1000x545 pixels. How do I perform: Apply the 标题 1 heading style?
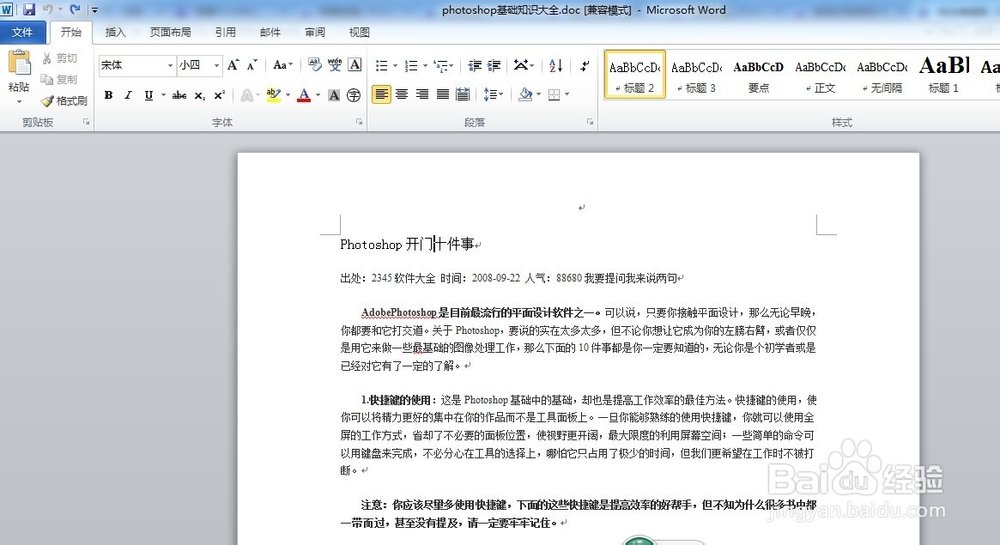pyautogui.click(x=944, y=75)
